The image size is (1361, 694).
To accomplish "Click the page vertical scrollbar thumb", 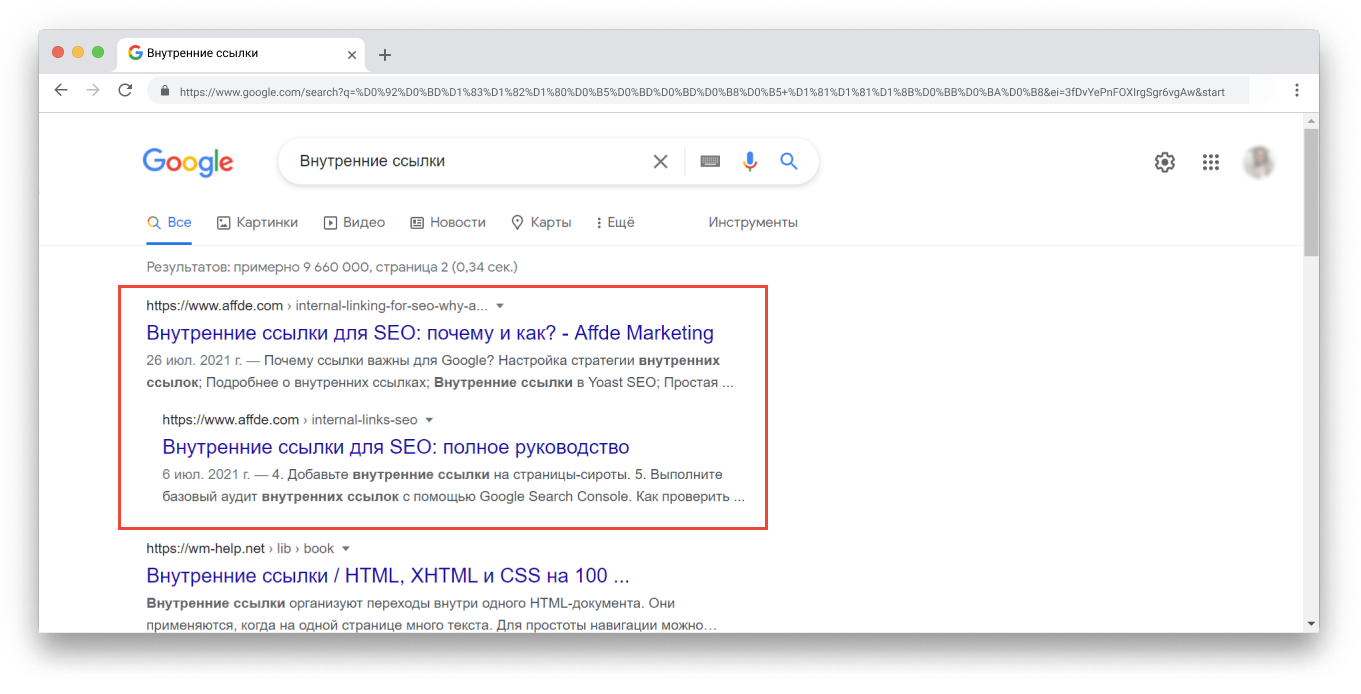I will (1310, 190).
